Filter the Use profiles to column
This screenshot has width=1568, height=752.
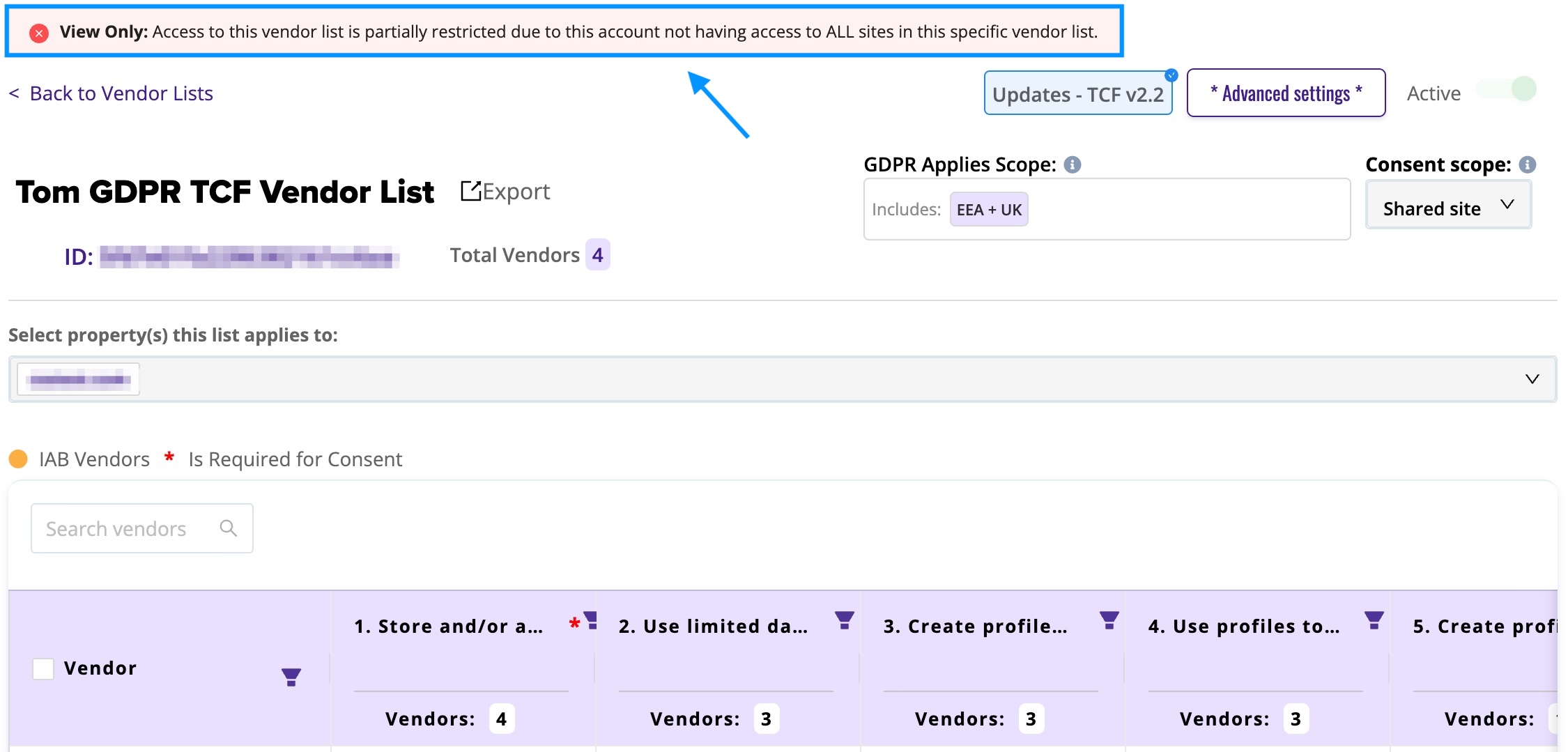(1374, 620)
